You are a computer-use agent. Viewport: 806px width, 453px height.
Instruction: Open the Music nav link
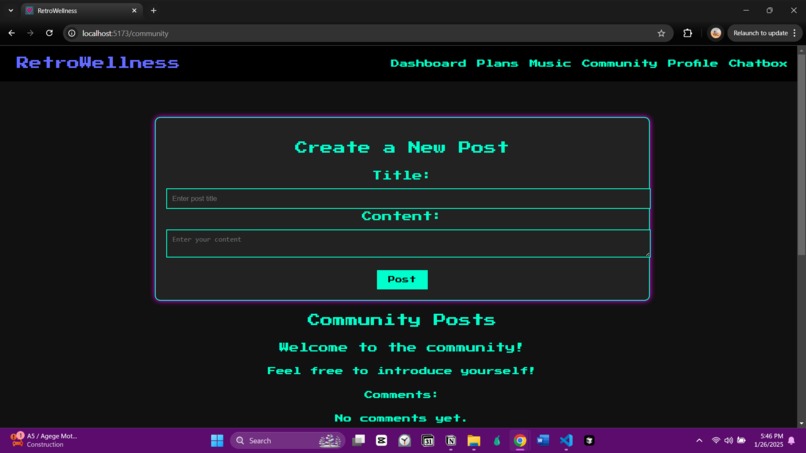tap(549, 63)
